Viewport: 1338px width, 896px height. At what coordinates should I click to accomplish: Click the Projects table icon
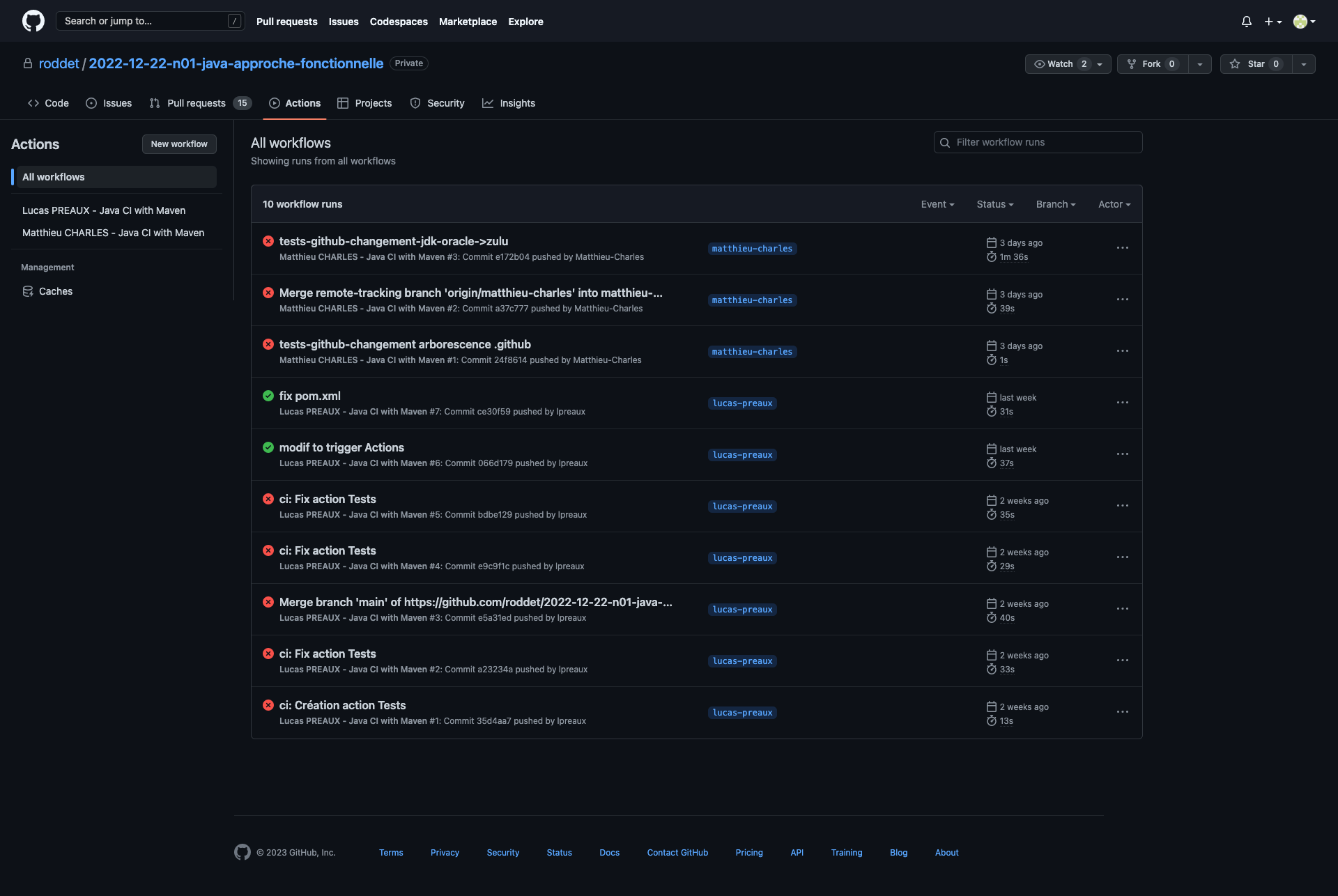[x=343, y=103]
